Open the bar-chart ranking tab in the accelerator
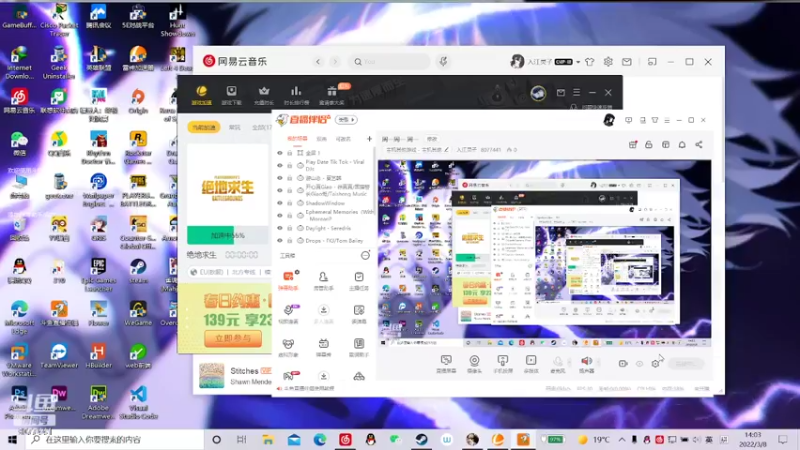This screenshot has height=450, width=800. (296, 95)
